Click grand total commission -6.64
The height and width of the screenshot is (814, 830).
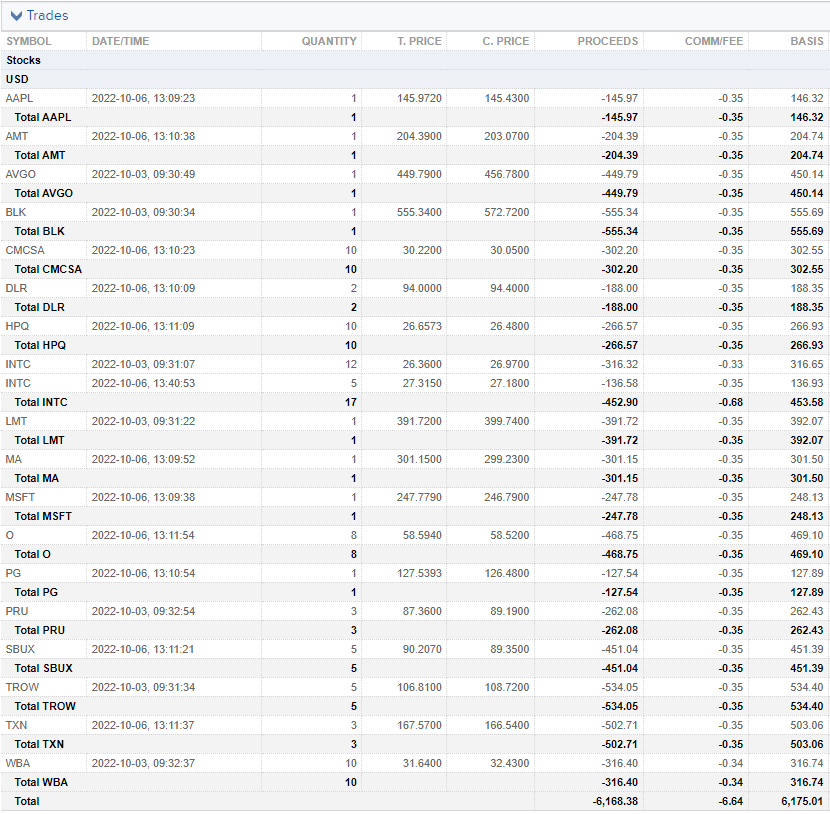(x=731, y=803)
